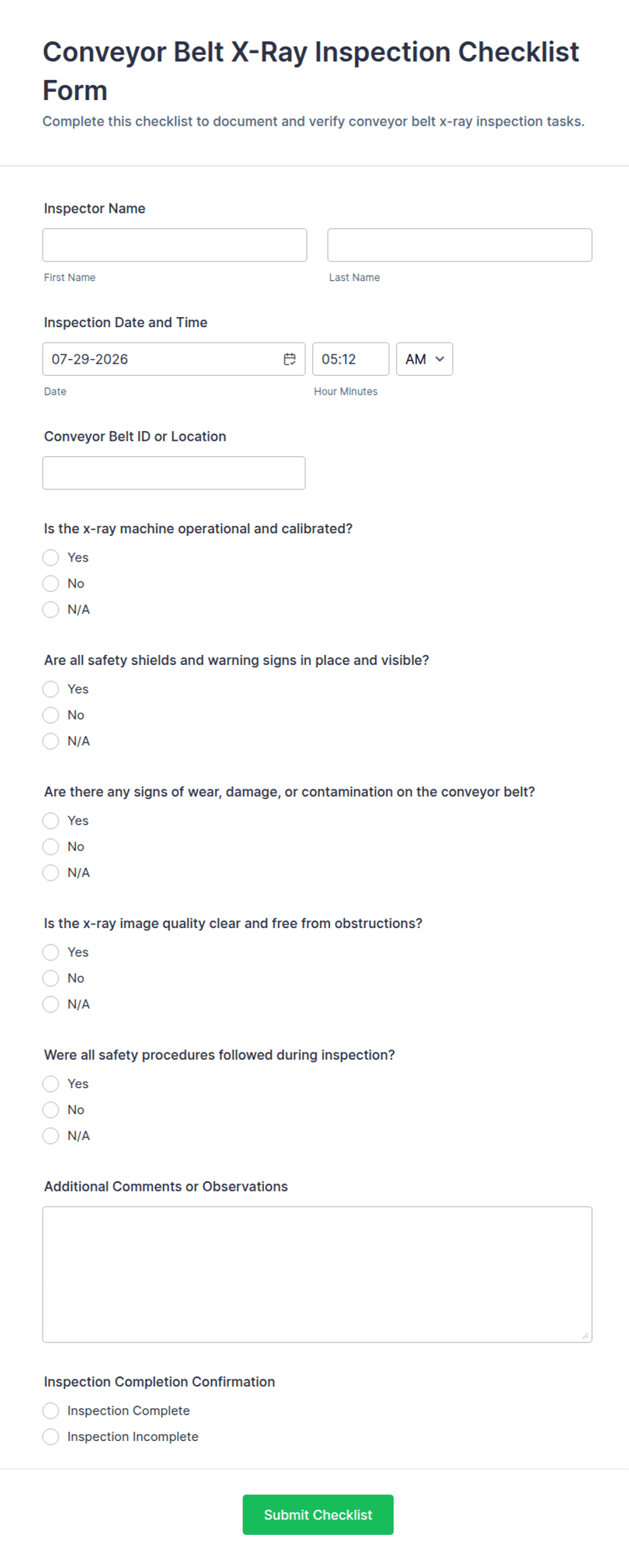Select N/A for x-ray machine calibrated
629x1568 pixels.
[51, 610]
